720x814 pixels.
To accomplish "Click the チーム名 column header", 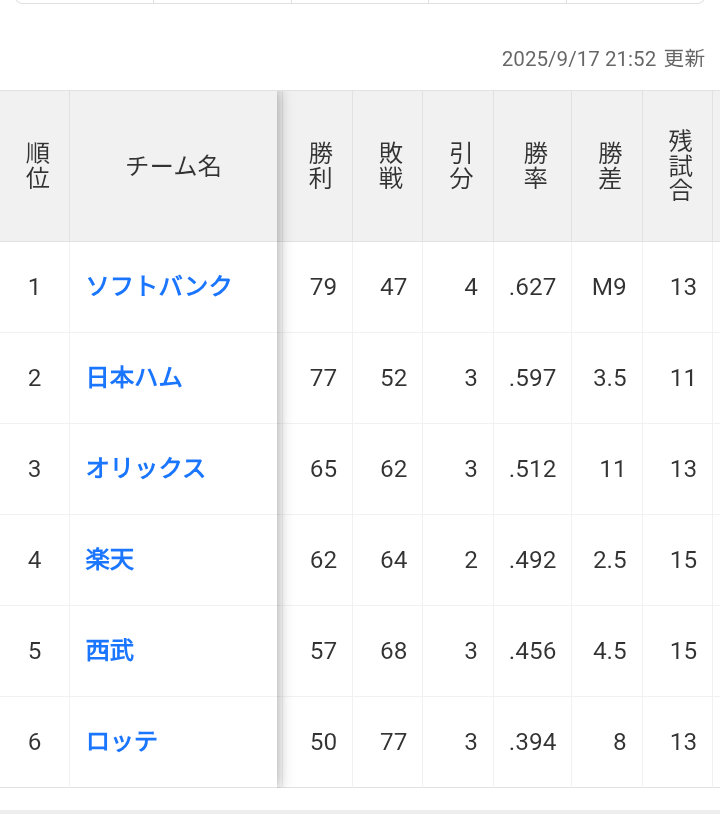I will click(173, 166).
